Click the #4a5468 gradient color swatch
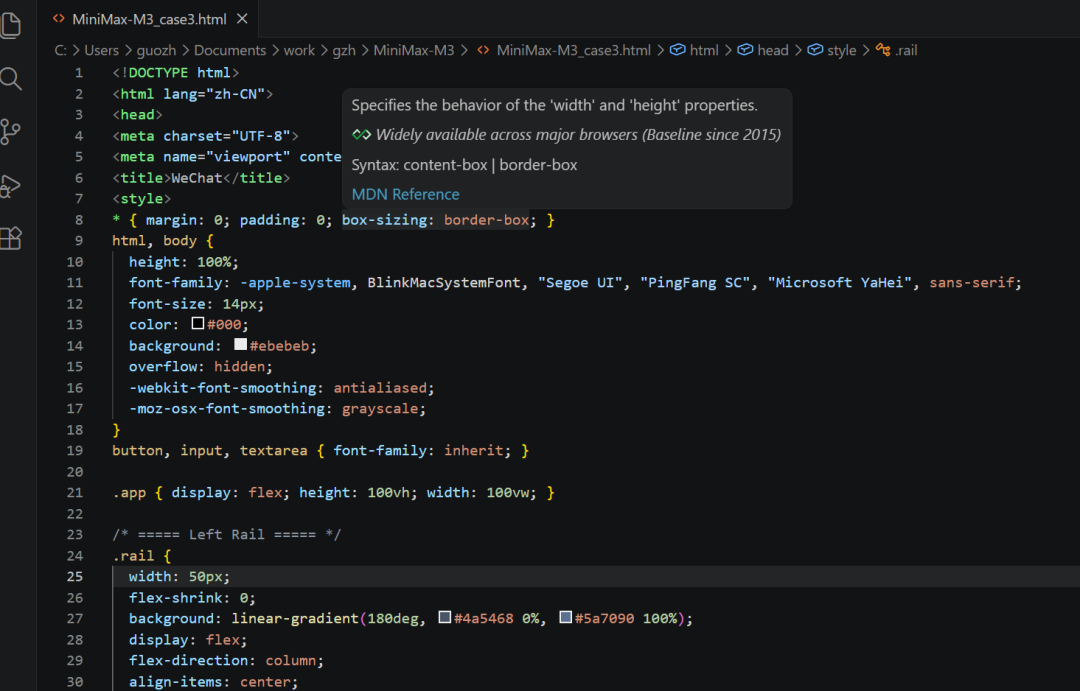1080x691 pixels. [x=445, y=617]
